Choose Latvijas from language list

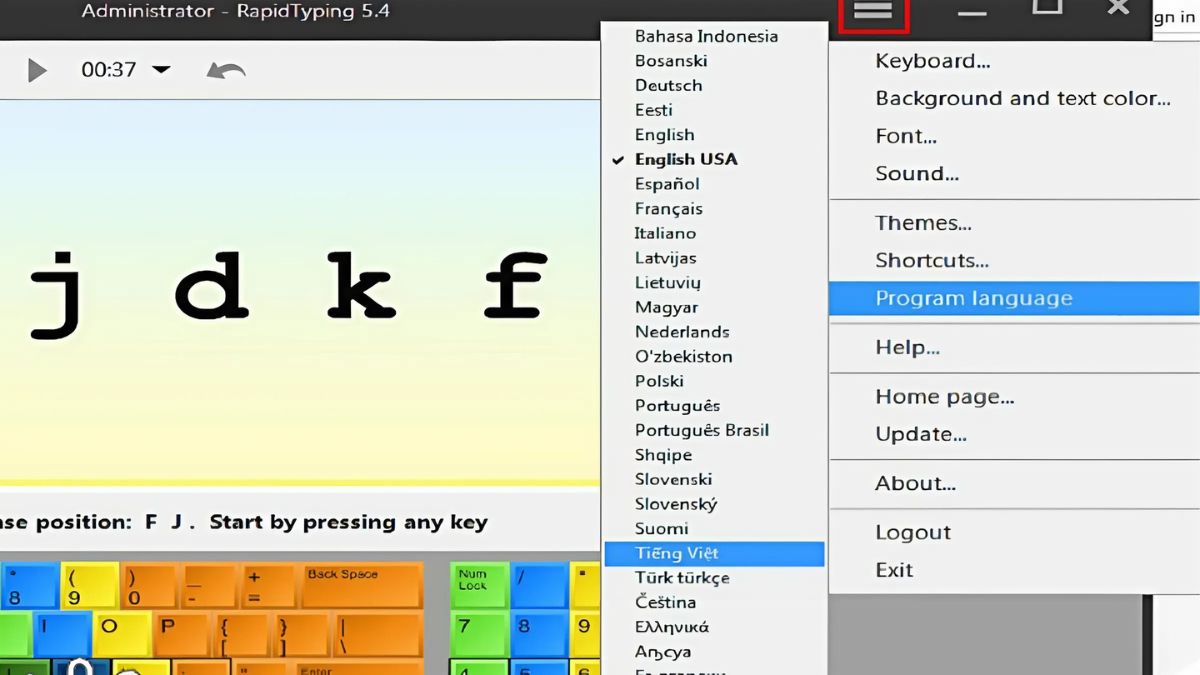[665, 258]
